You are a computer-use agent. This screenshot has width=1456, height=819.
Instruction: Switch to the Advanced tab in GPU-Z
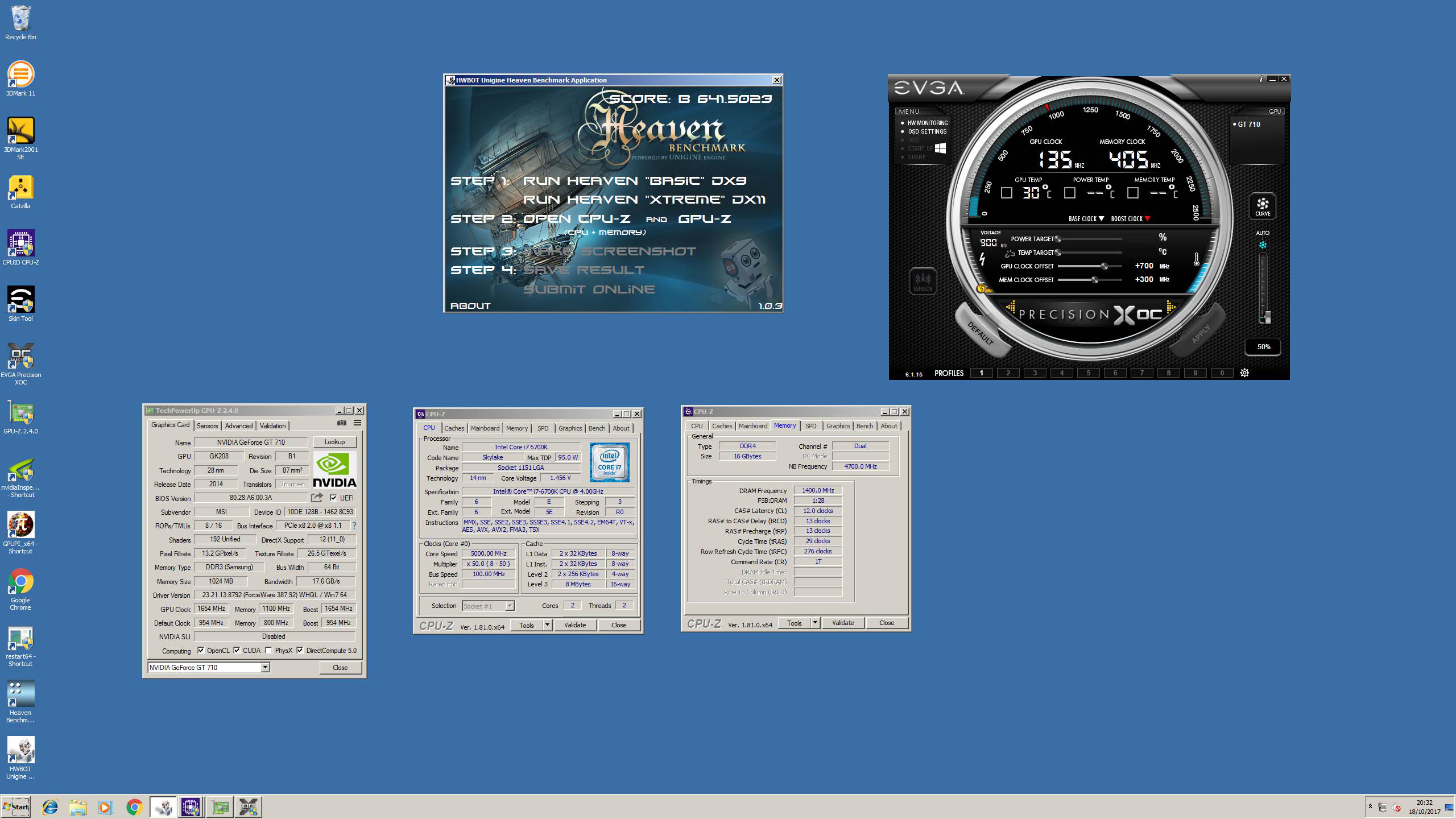point(239,425)
